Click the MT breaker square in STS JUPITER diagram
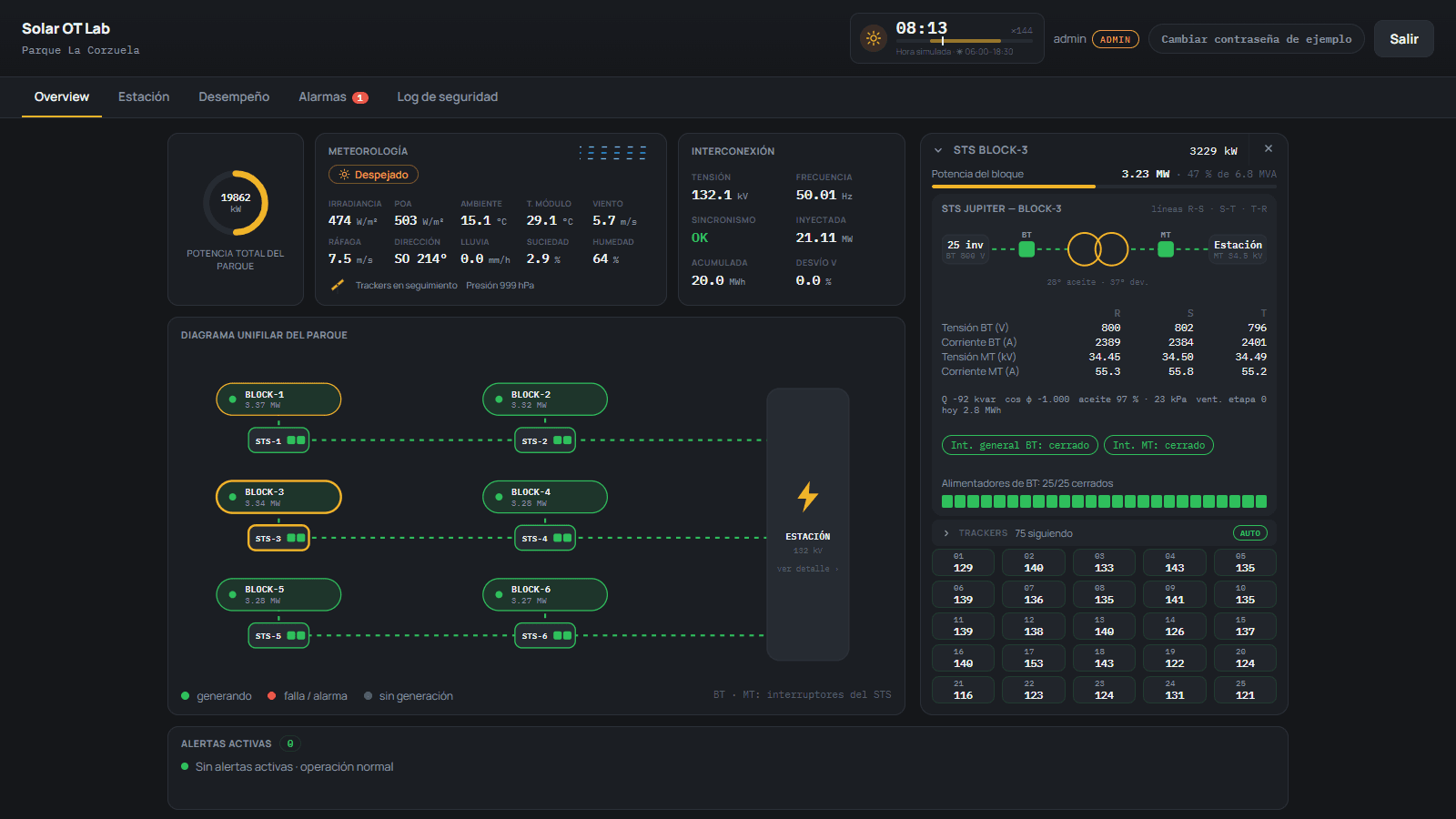 [x=1166, y=249]
